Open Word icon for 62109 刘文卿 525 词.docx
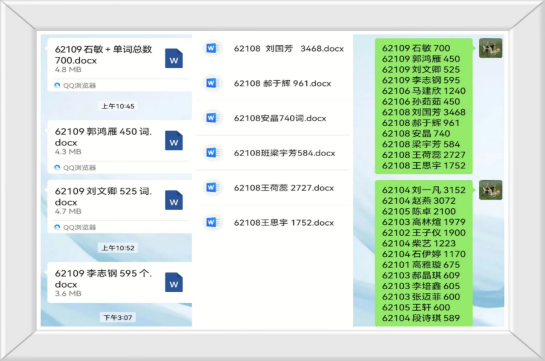This screenshot has height=361, width=545. (x=174, y=200)
